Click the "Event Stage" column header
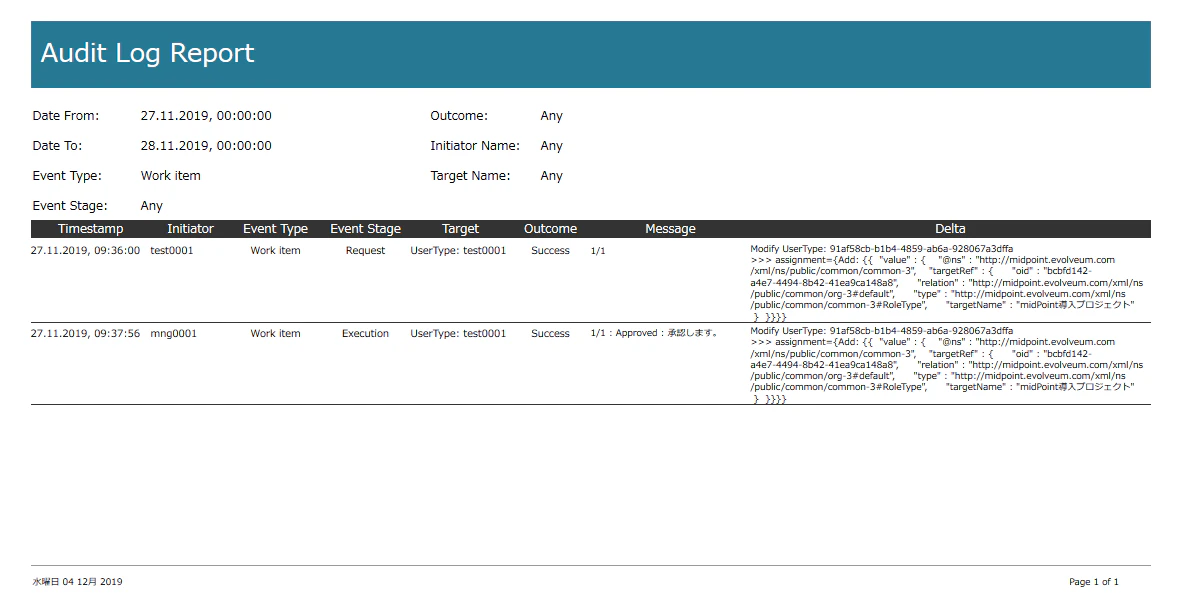 [x=366, y=229]
